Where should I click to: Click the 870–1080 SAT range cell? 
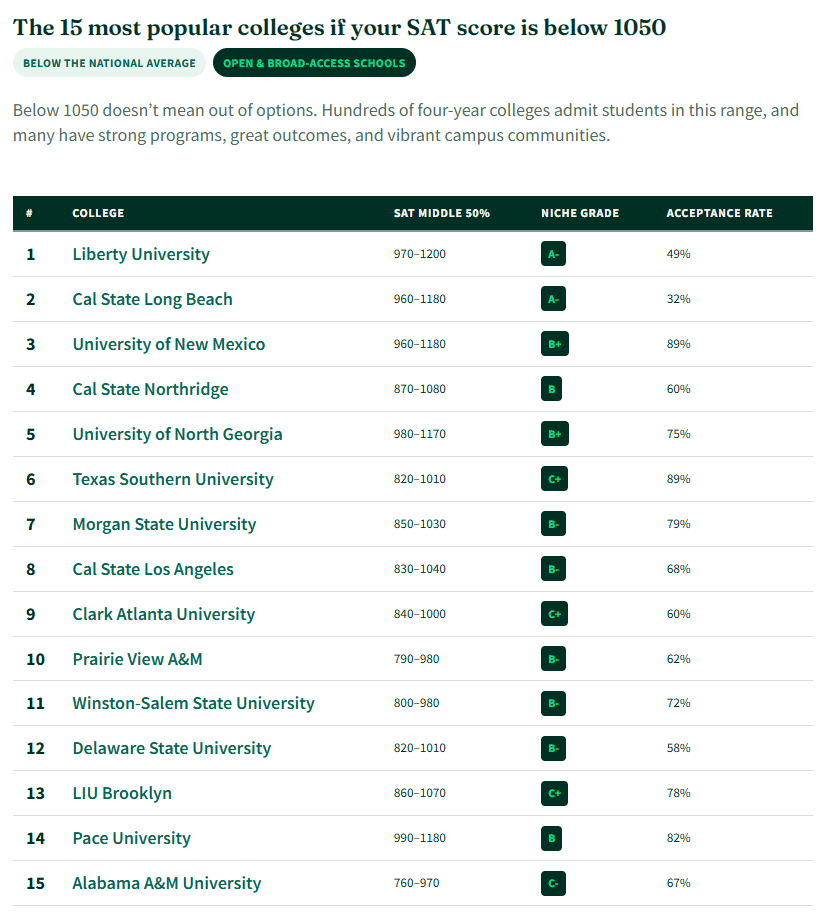(x=420, y=389)
